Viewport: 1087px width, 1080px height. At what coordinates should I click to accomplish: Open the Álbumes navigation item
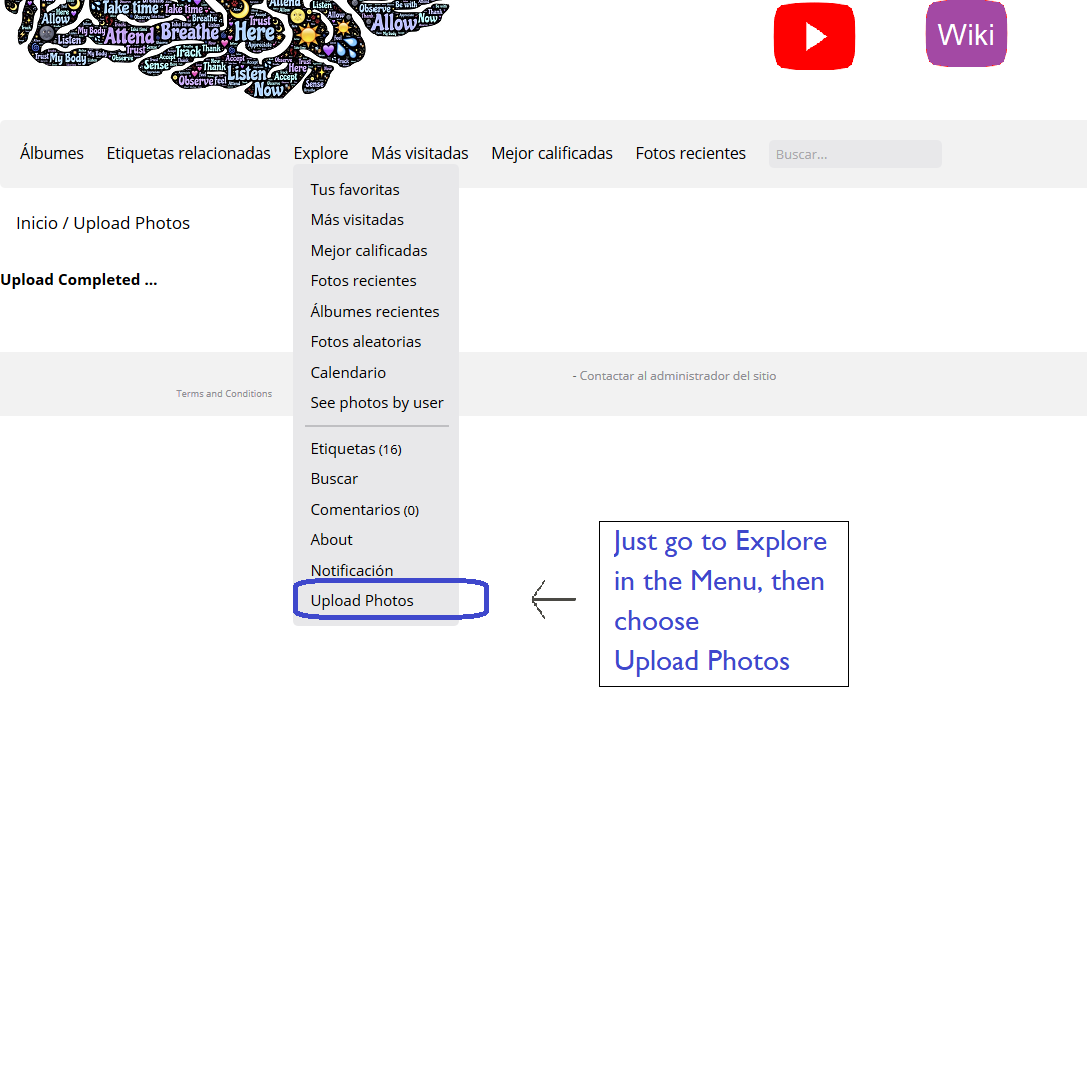pyautogui.click(x=52, y=153)
